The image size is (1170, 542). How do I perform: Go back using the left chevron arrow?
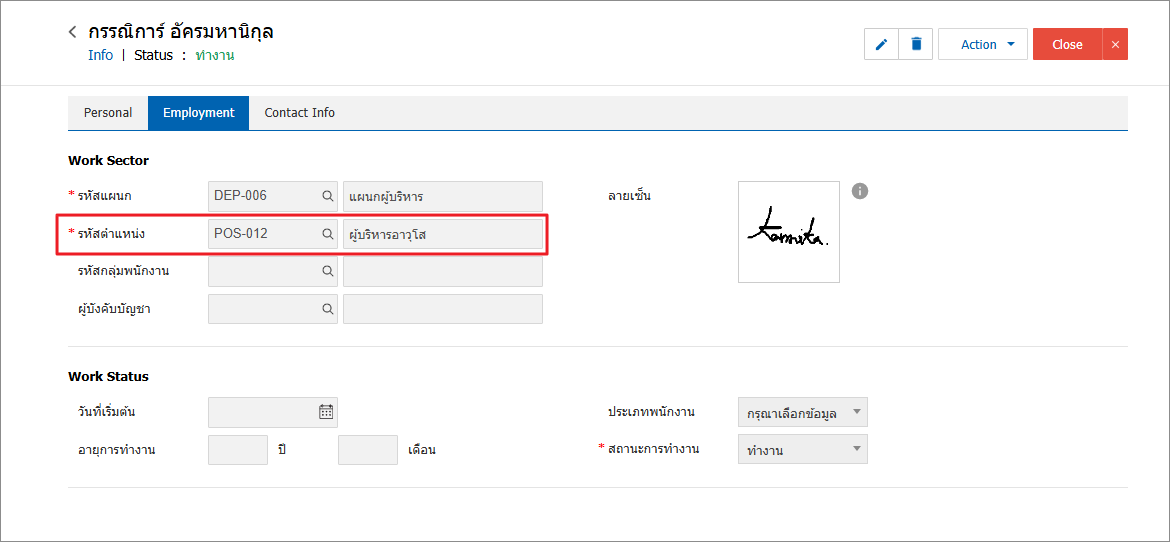[x=73, y=32]
